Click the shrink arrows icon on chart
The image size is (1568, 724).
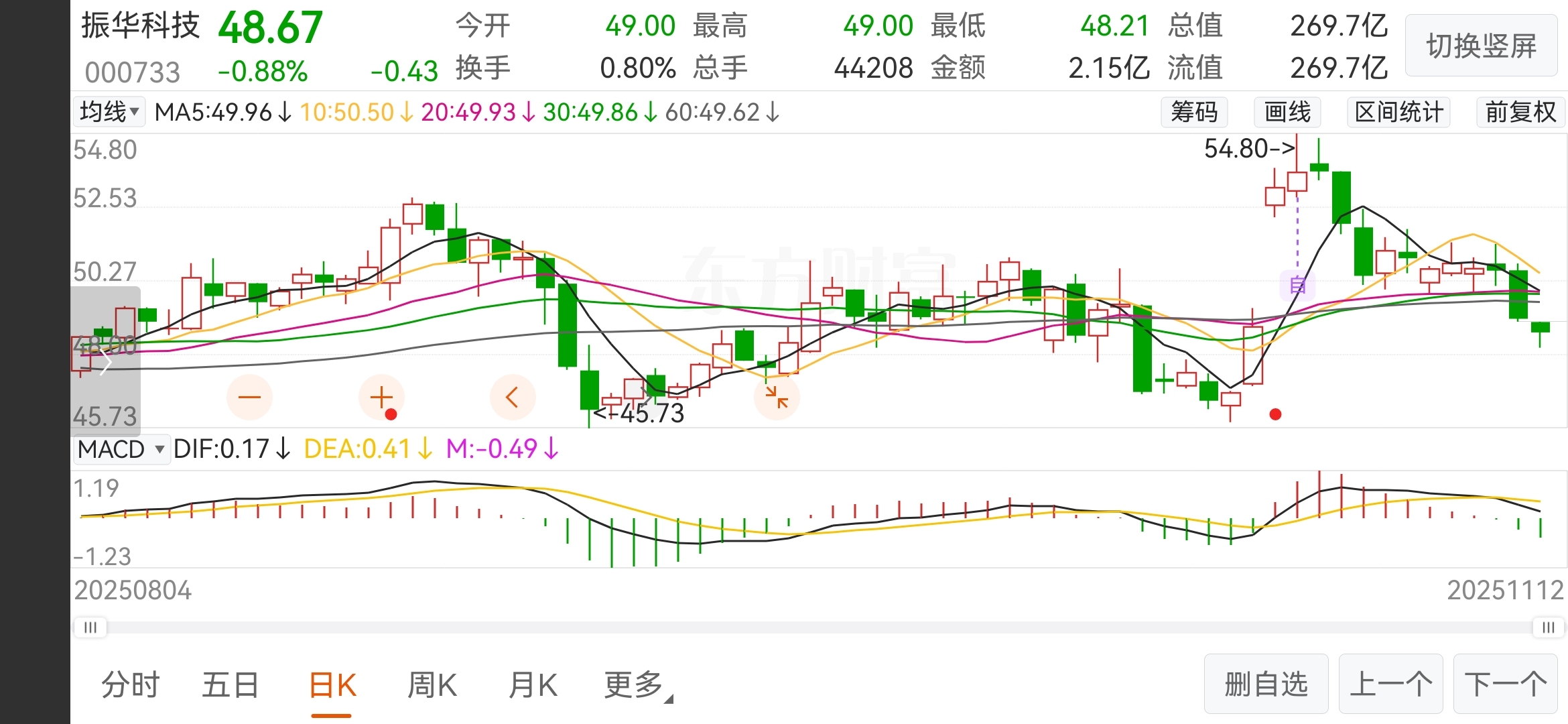click(777, 398)
